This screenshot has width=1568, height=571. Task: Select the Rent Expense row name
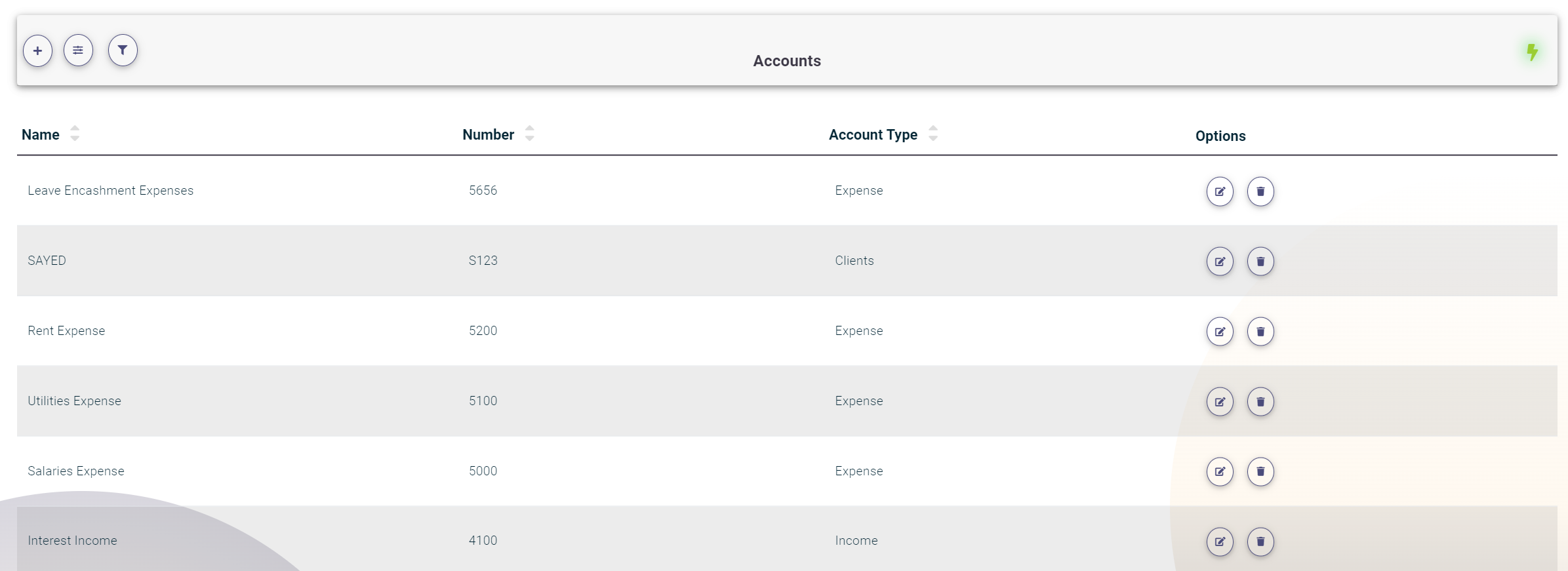[66, 331]
